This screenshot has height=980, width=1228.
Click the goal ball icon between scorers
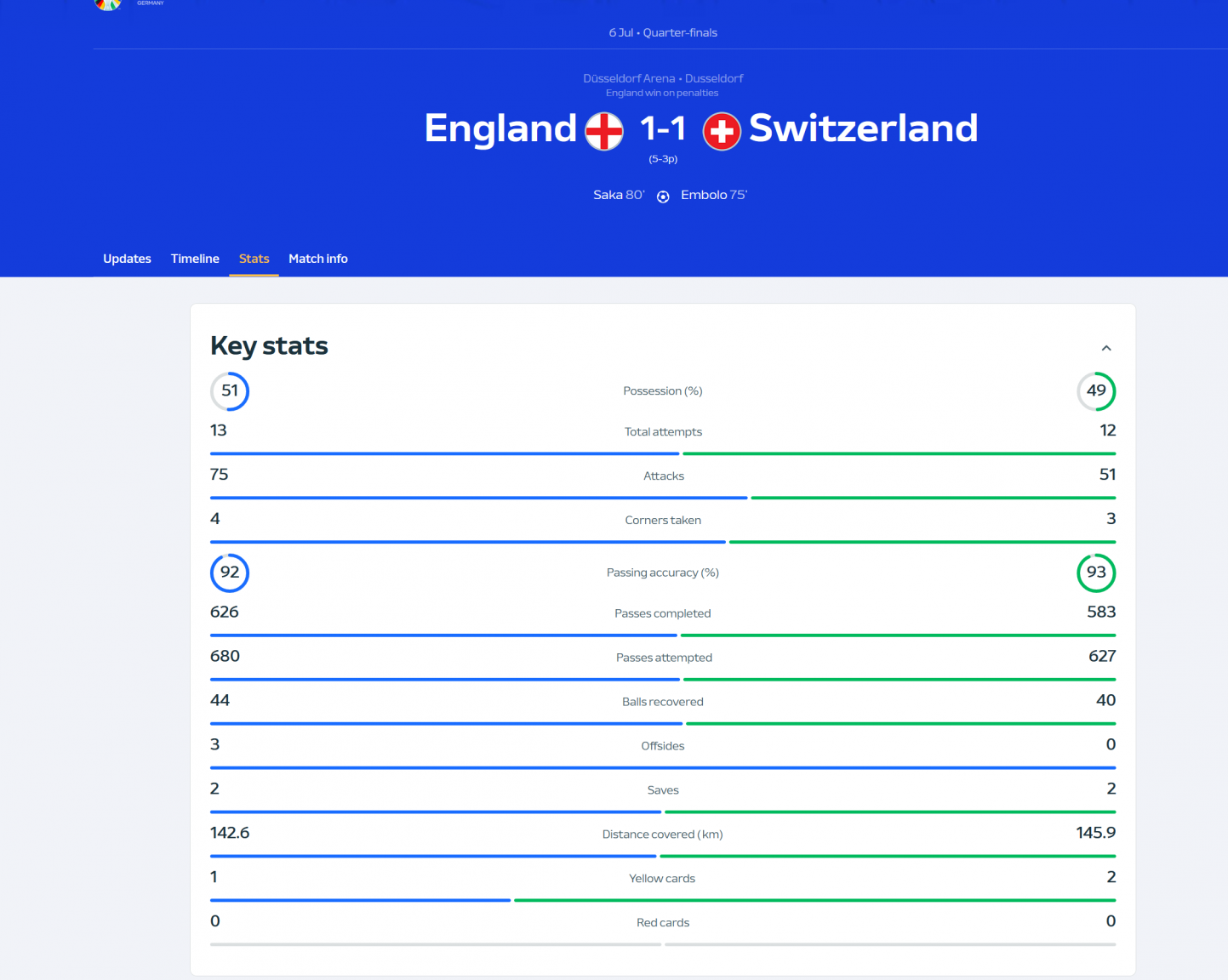pyautogui.click(x=663, y=197)
